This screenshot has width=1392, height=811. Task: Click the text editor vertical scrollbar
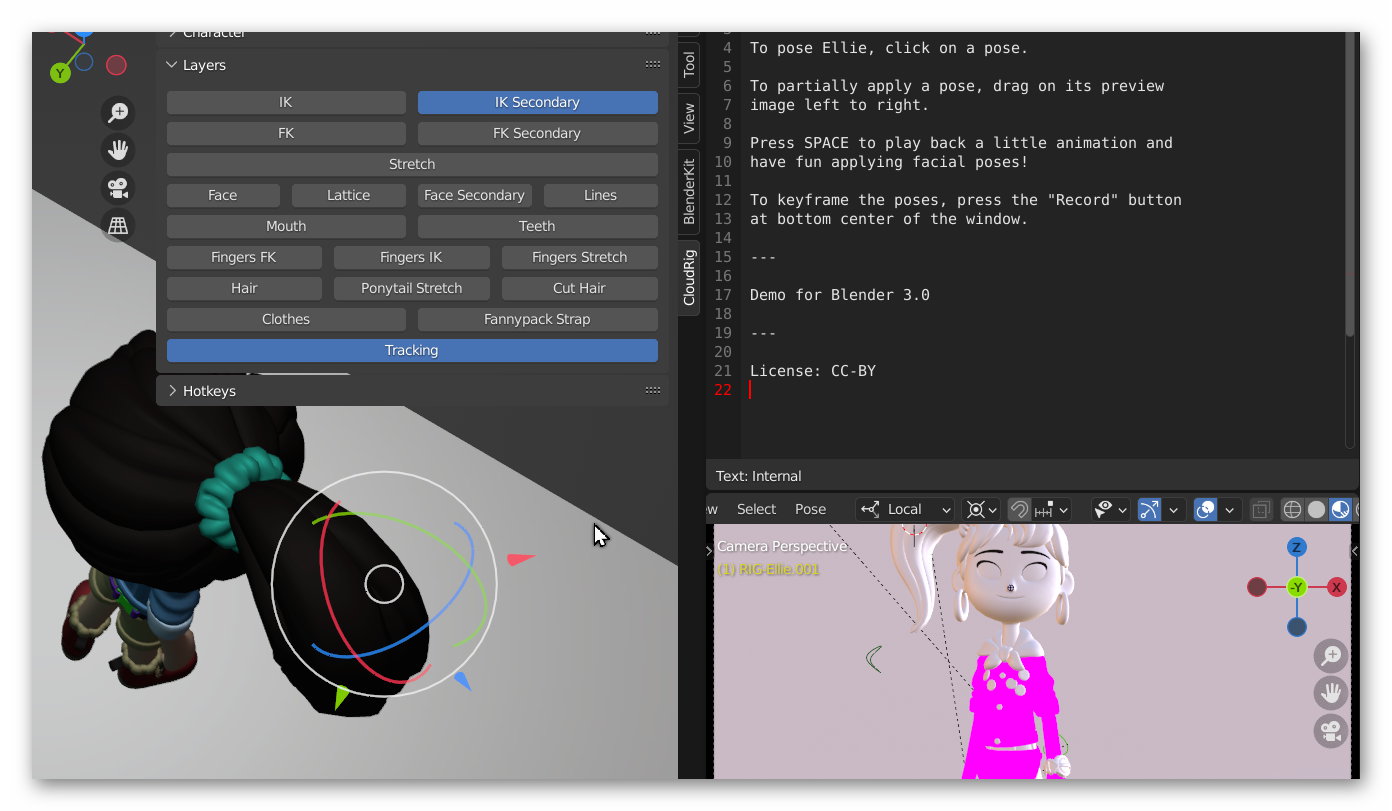pos(1350,185)
